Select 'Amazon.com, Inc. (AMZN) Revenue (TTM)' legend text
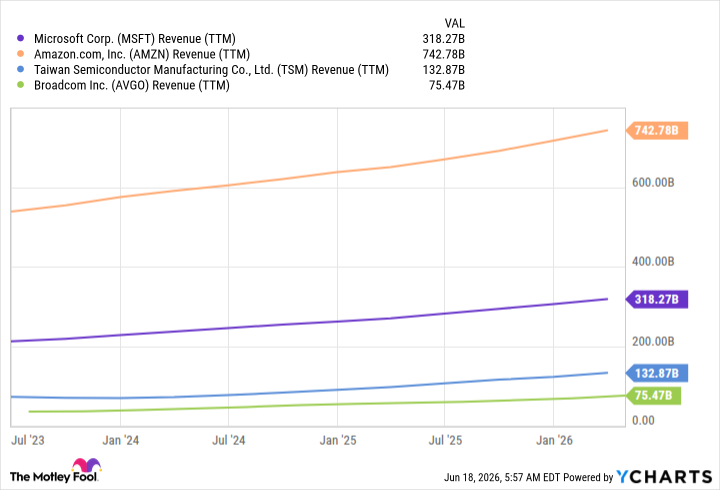 tap(142, 54)
